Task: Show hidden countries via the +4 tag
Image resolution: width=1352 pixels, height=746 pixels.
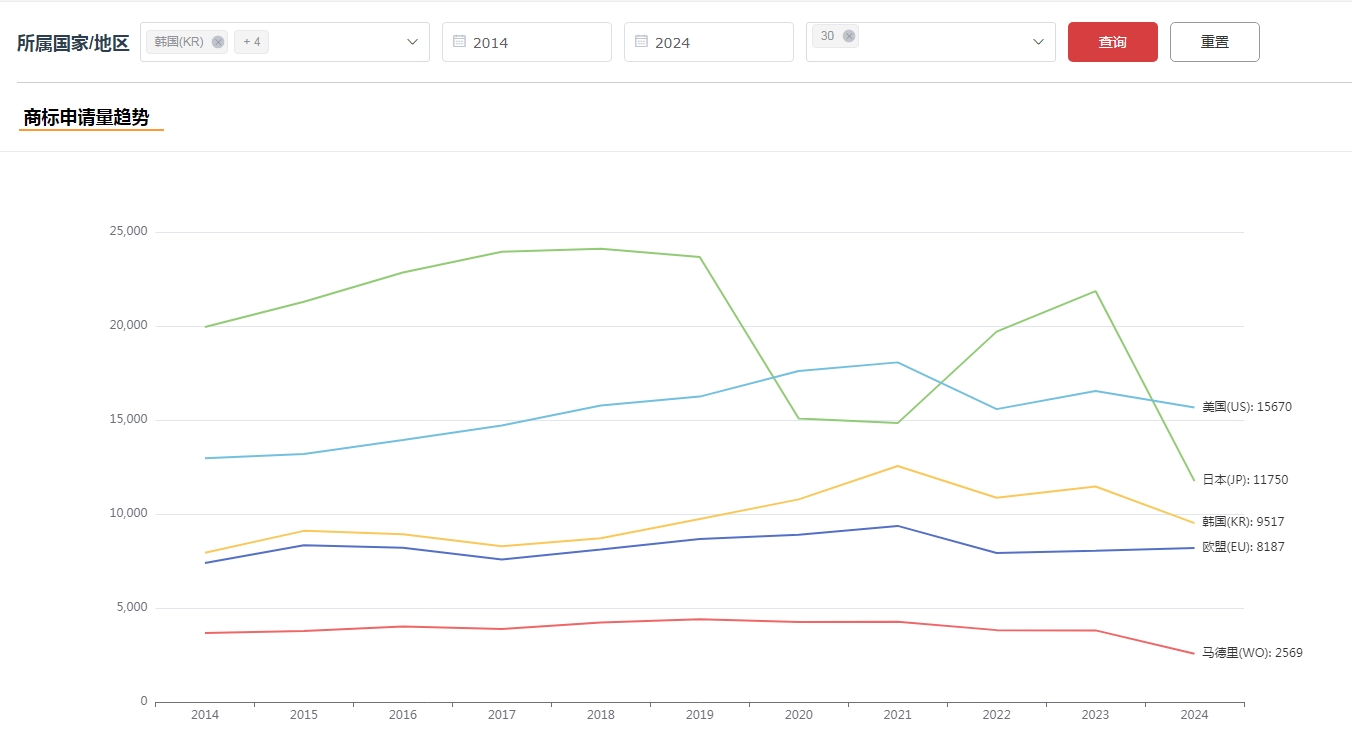Action: (x=251, y=42)
